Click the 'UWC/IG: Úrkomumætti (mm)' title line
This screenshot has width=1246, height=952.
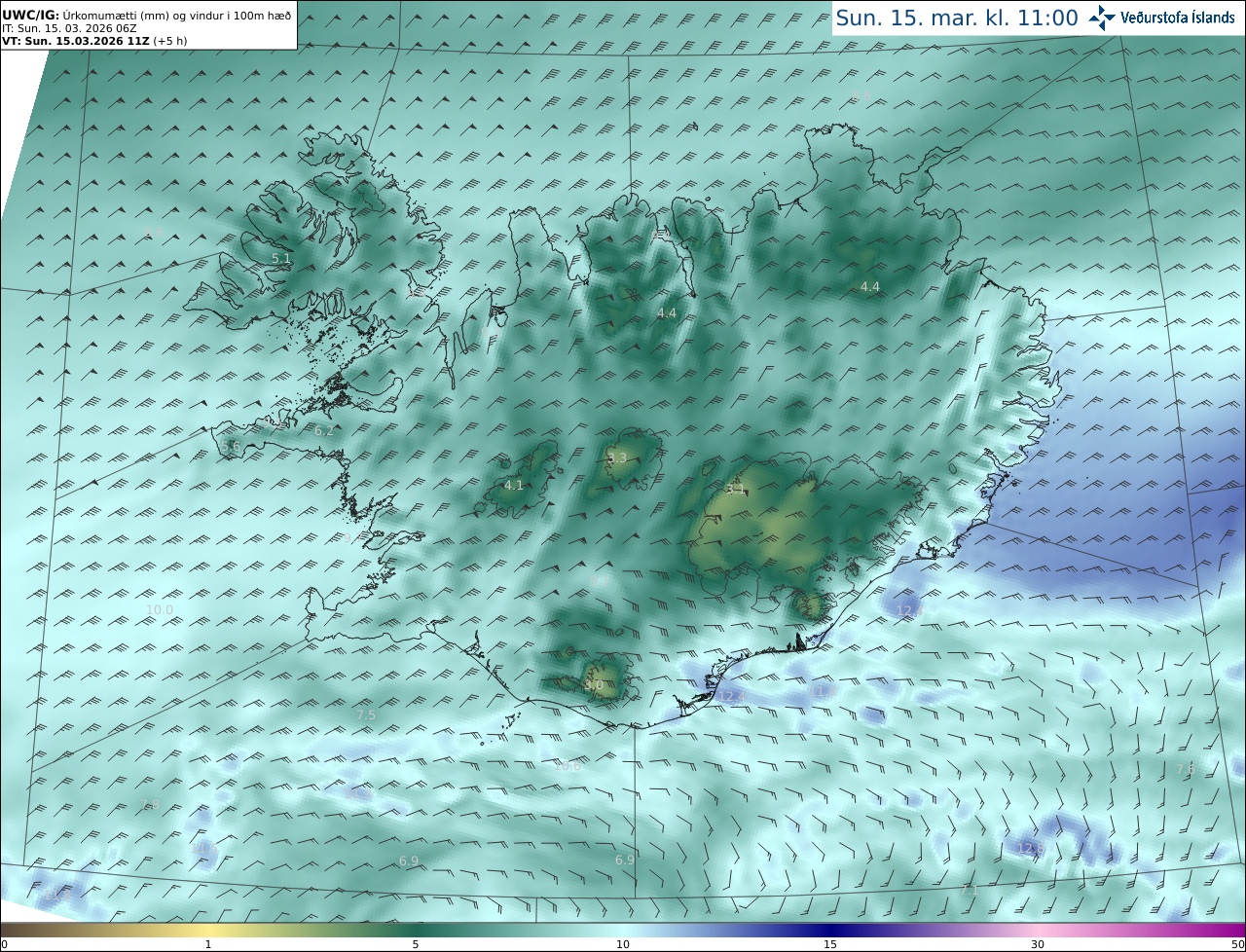[x=147, y=16]
